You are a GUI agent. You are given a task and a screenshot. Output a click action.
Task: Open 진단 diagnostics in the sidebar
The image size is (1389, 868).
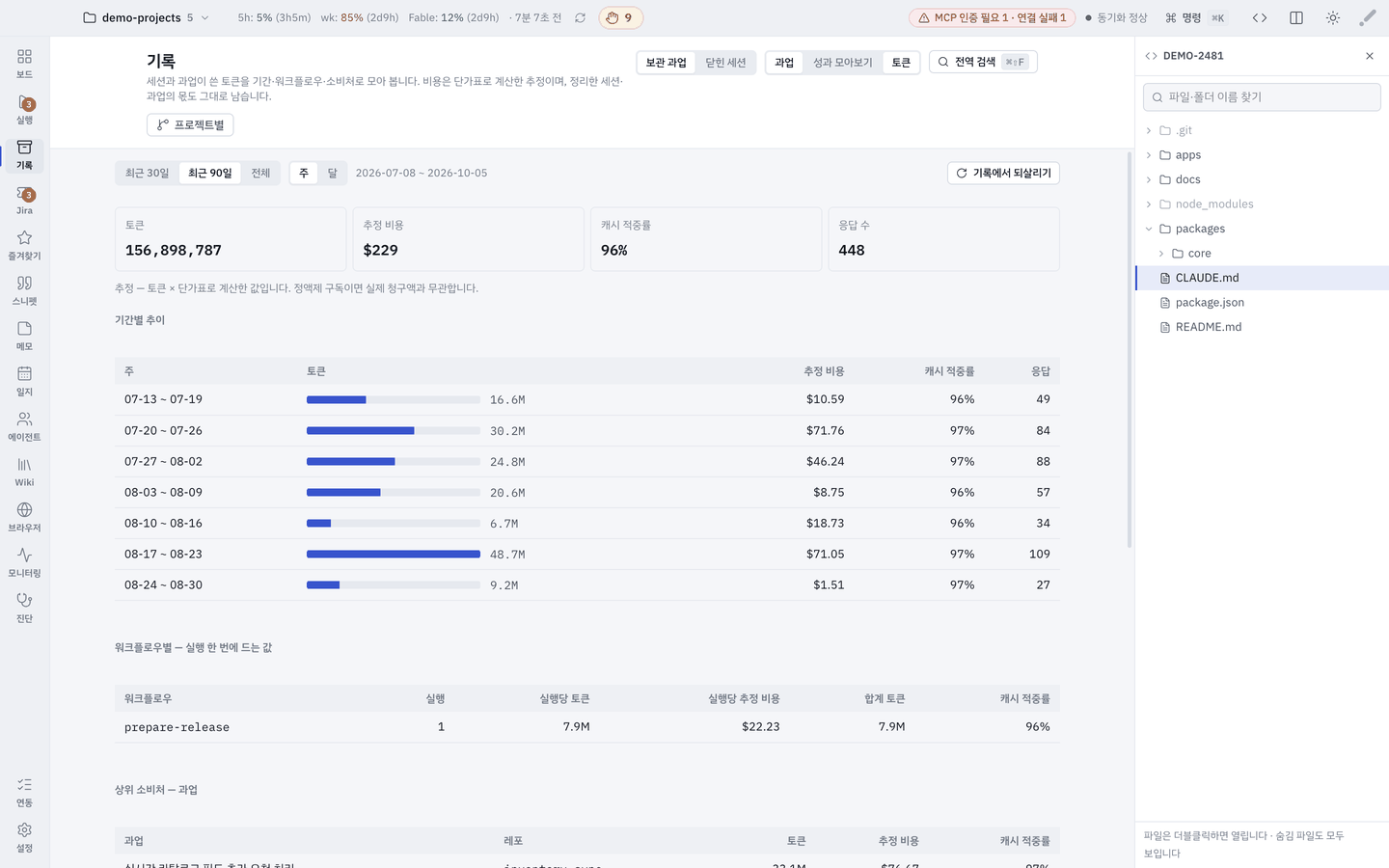24,608
